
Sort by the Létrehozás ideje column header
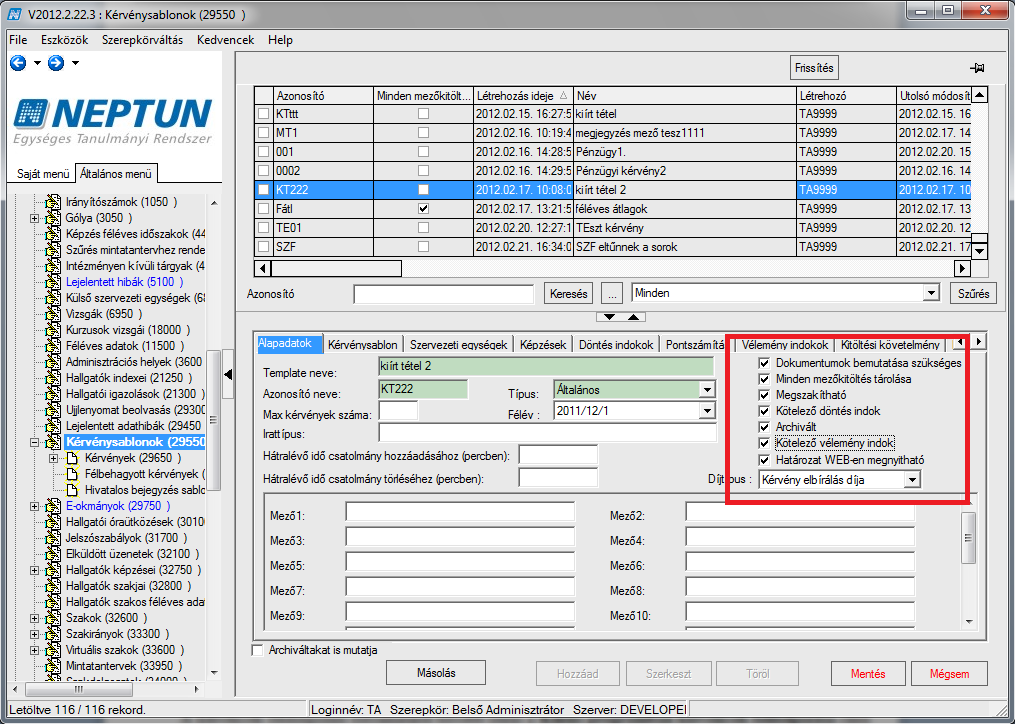[x=522, y=96]
